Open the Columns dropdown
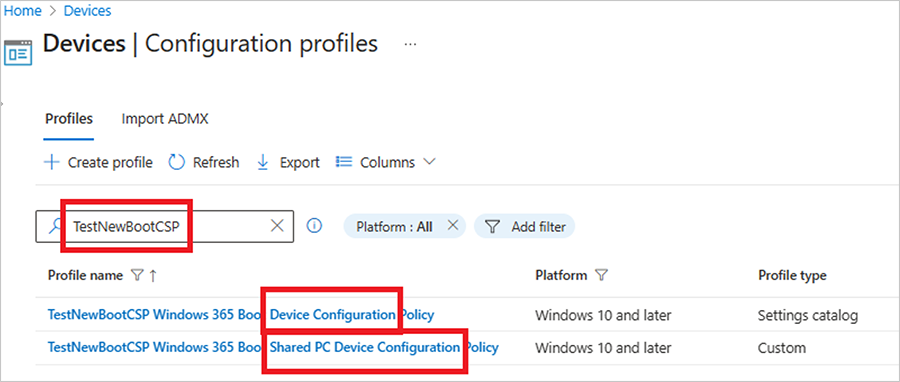 click(386, 162)
